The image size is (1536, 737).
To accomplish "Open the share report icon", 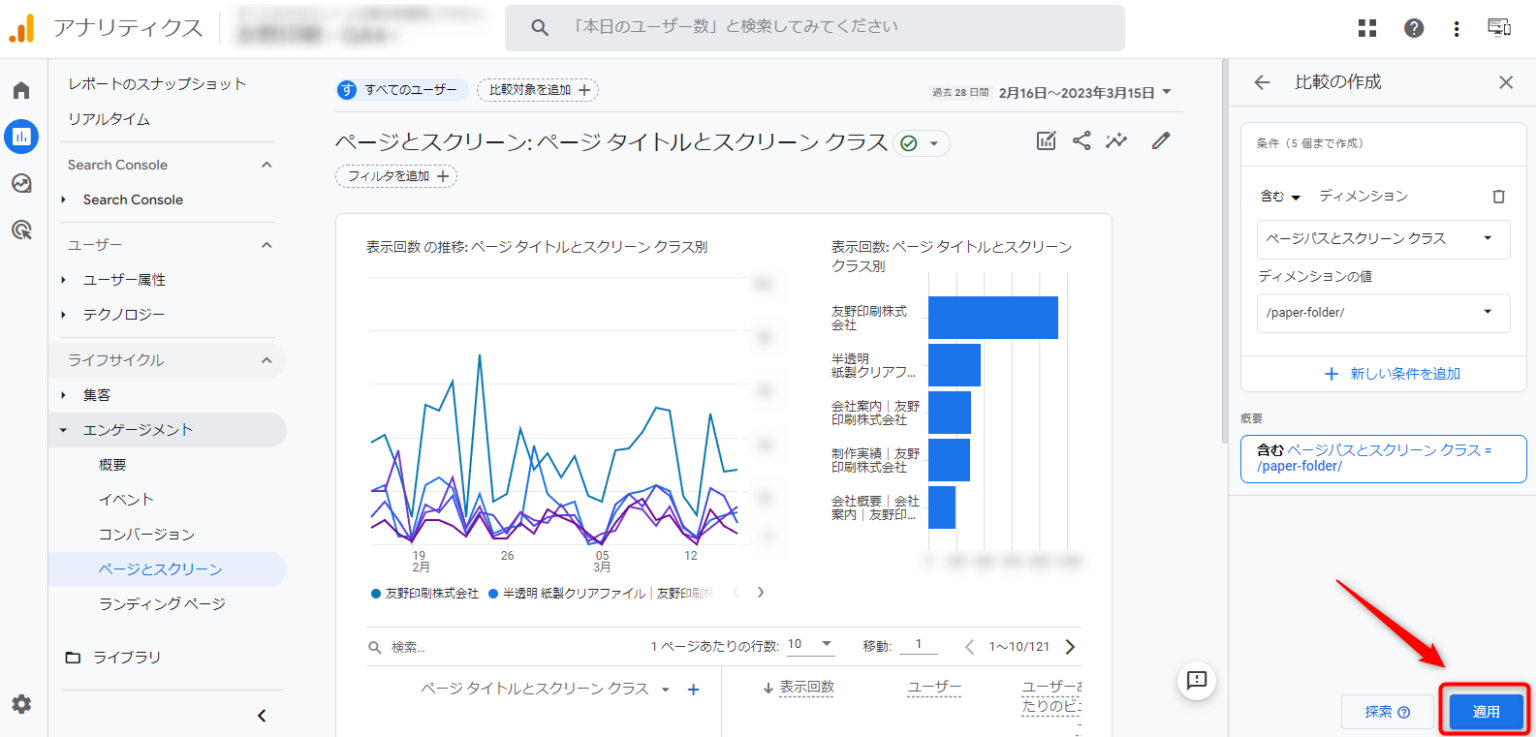I will [1081, 141].
